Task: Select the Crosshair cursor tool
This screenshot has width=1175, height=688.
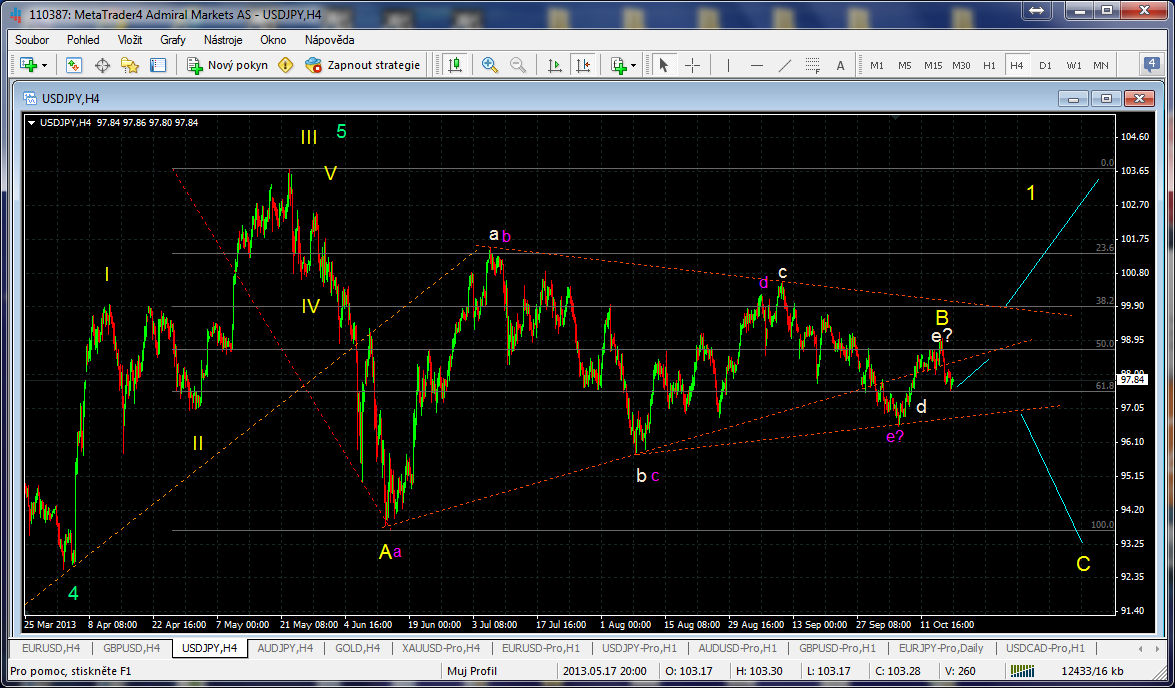Action: click(692, 65)
